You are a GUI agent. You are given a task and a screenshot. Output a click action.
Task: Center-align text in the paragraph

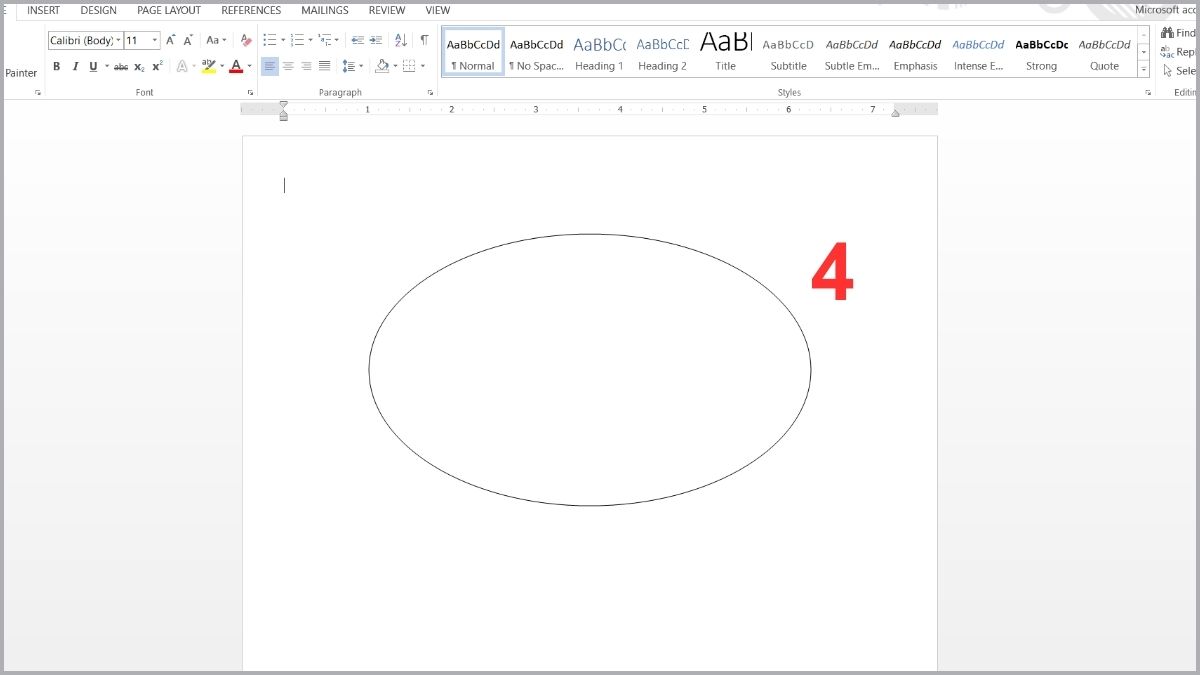pos(288,67)
